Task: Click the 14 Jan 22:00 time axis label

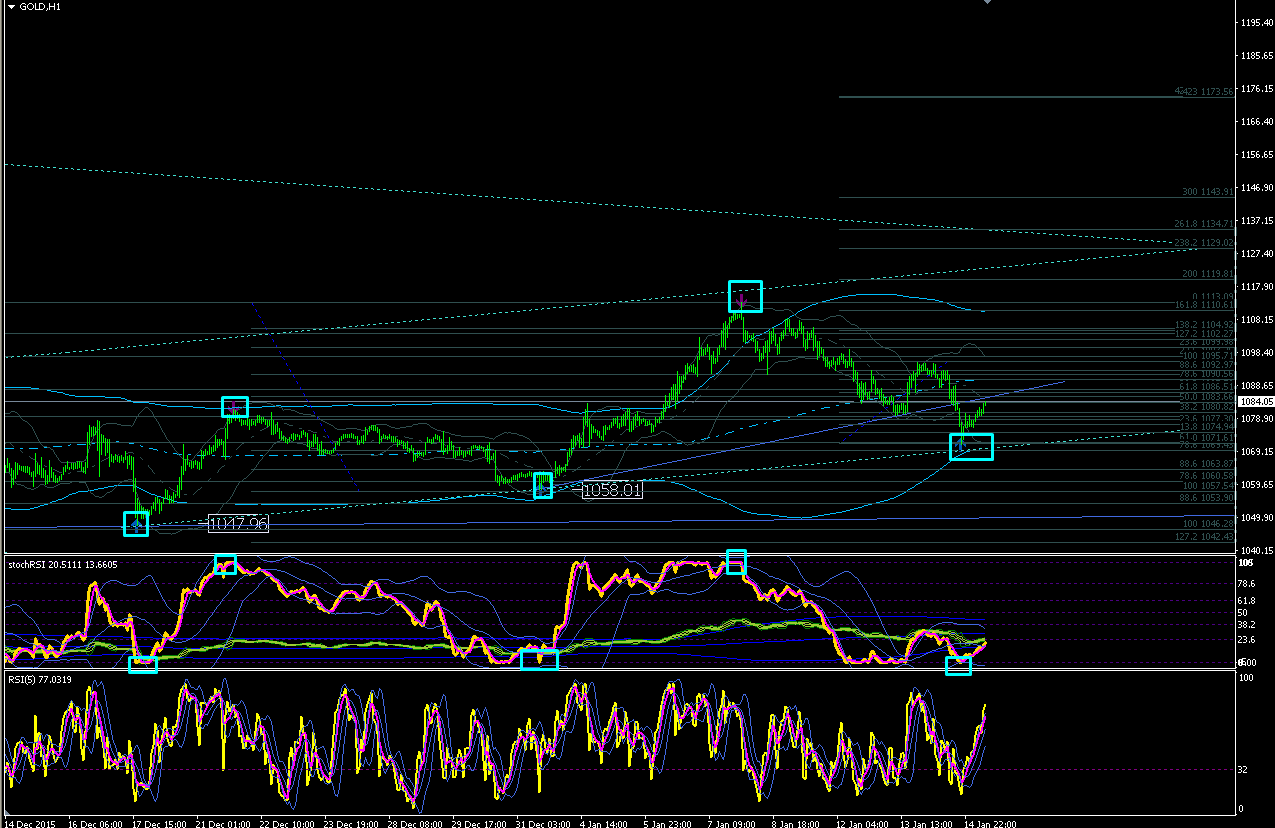Action: point(991,823)
